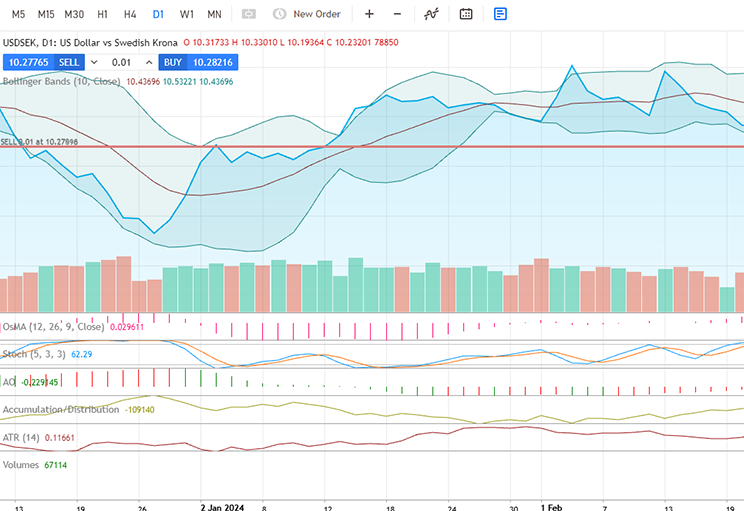Select the H4 timeframe
Viewport: 744px width, 511px height.
click(x=130, y=14)
